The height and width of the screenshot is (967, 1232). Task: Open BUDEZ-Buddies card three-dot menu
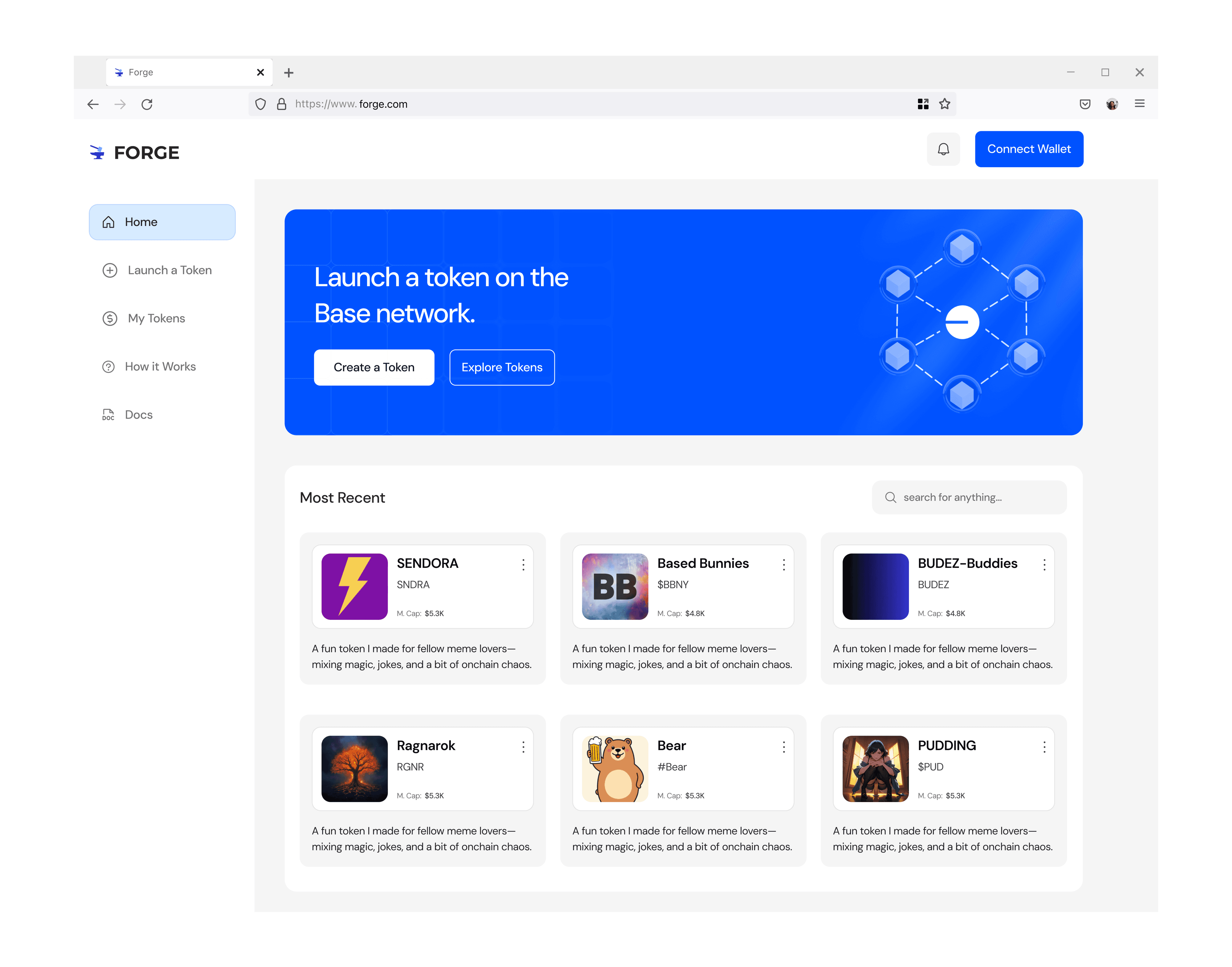[x=1044, y=564]
